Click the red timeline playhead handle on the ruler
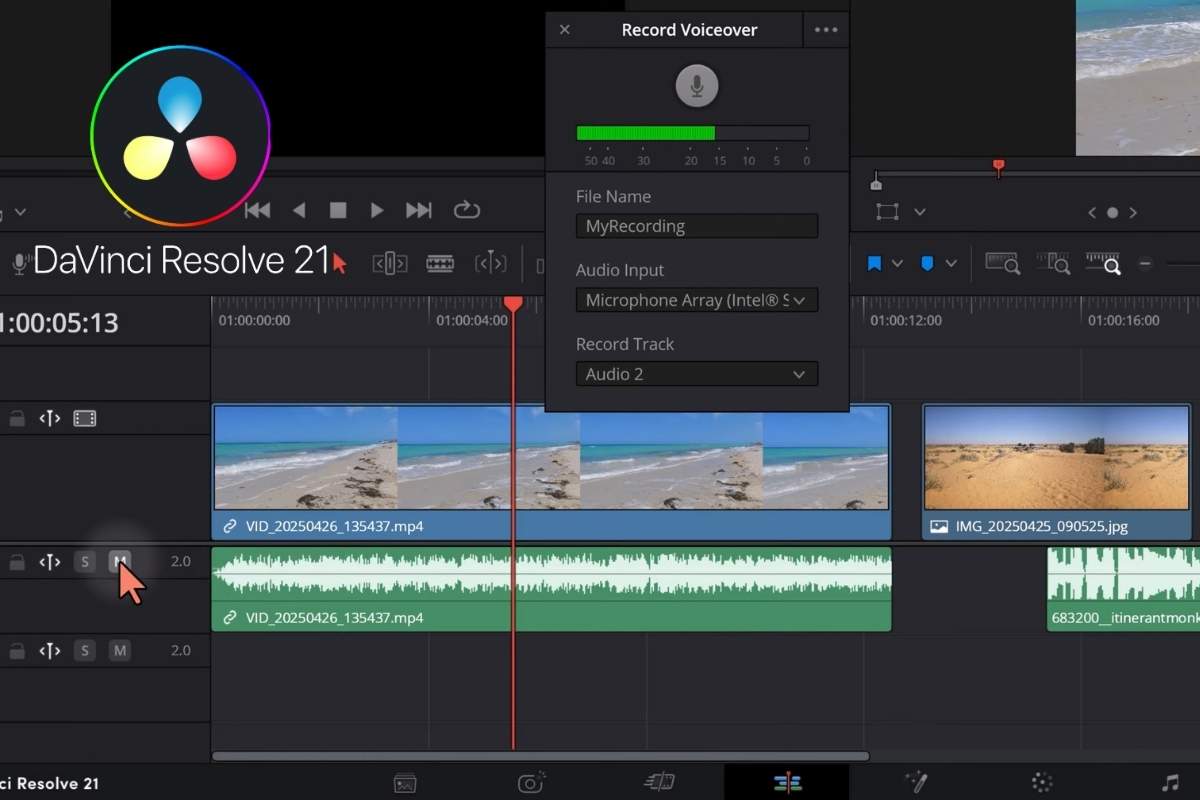The width and height of the screenshot is (1200, 800). tap(513, 303)
